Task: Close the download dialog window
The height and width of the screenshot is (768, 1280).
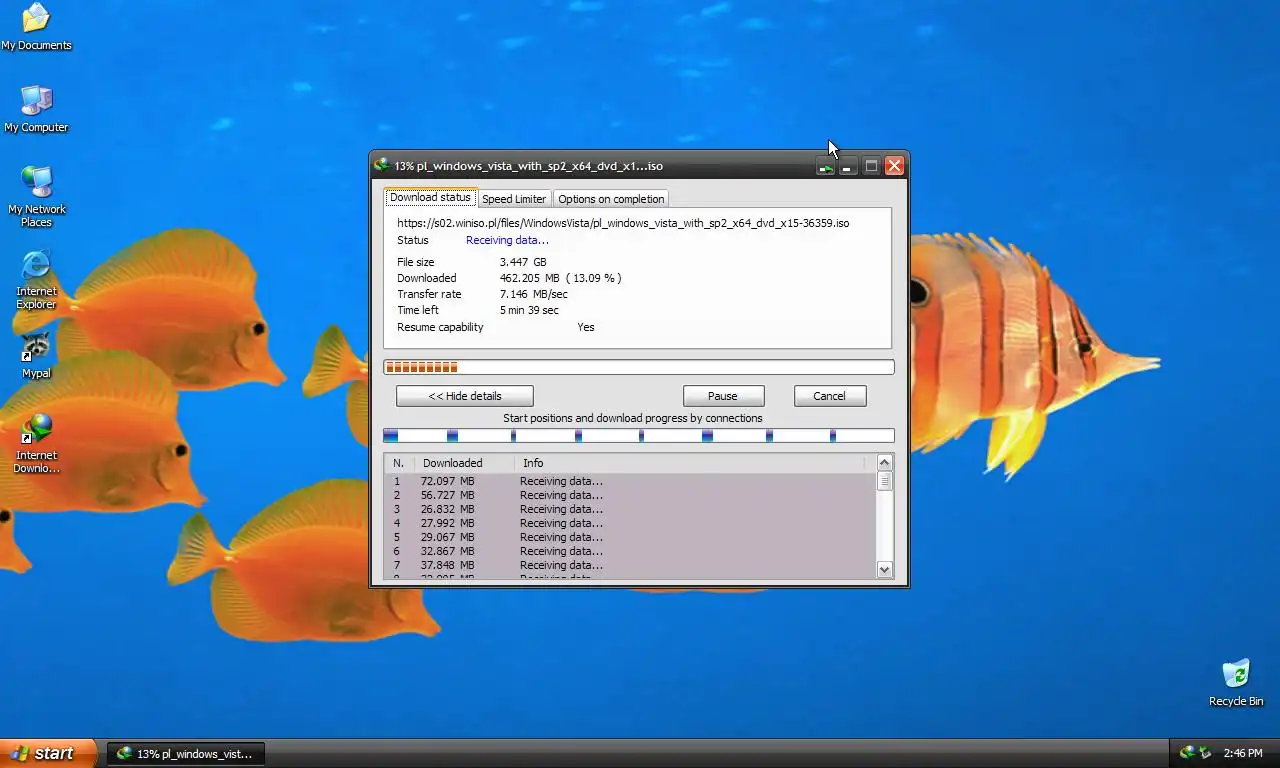Action: pos(895,166)
